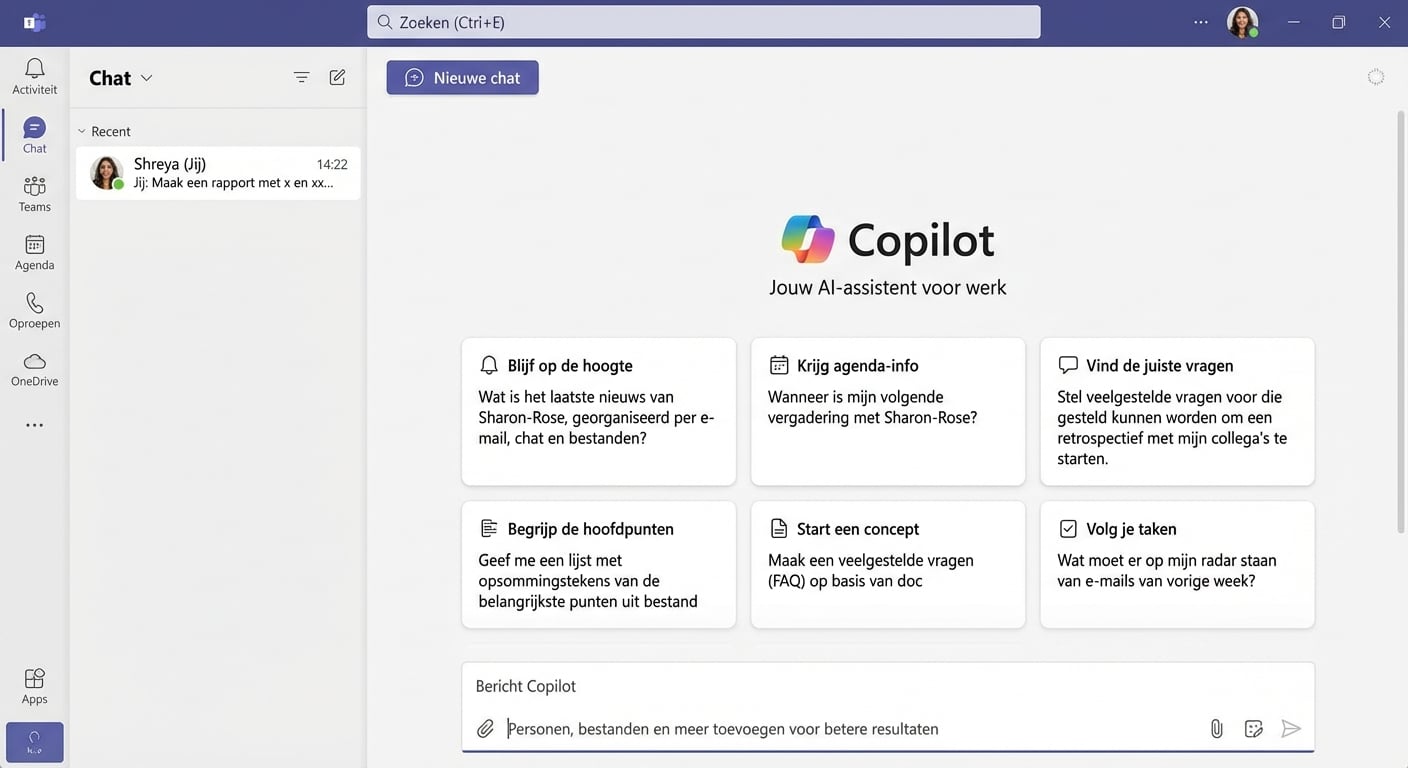Open the title bar more options menu
This screenshot has width=1408, height=768.
click(1200, 21)
